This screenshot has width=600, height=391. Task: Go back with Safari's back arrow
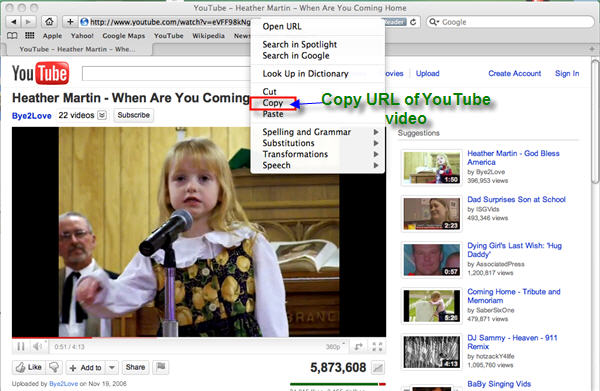click(x=14, y=22)
